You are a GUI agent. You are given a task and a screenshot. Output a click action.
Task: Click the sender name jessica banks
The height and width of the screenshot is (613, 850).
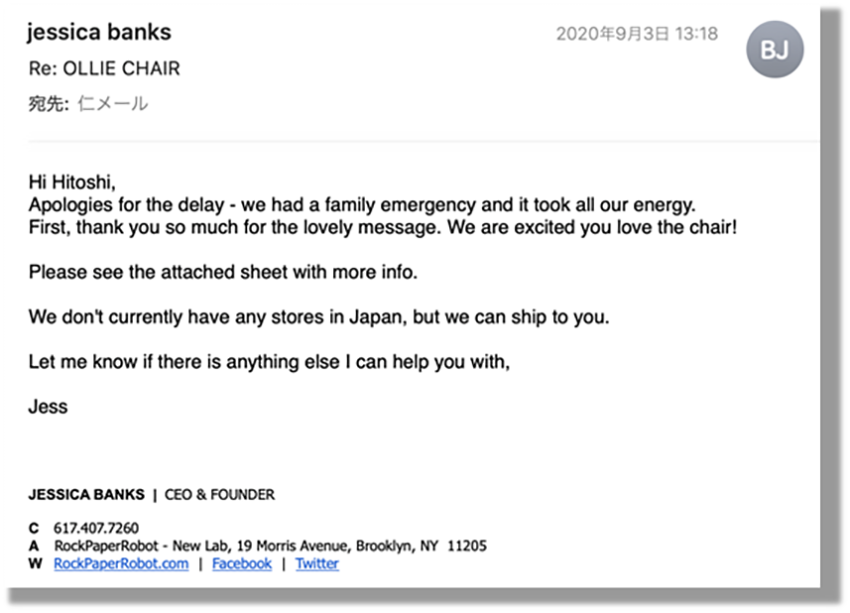tap(99, 32)
